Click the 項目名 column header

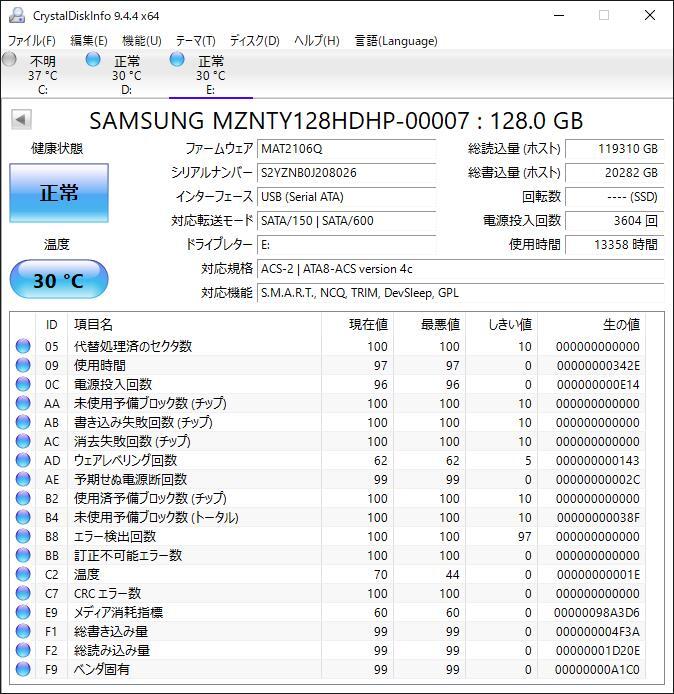[194, 324]
